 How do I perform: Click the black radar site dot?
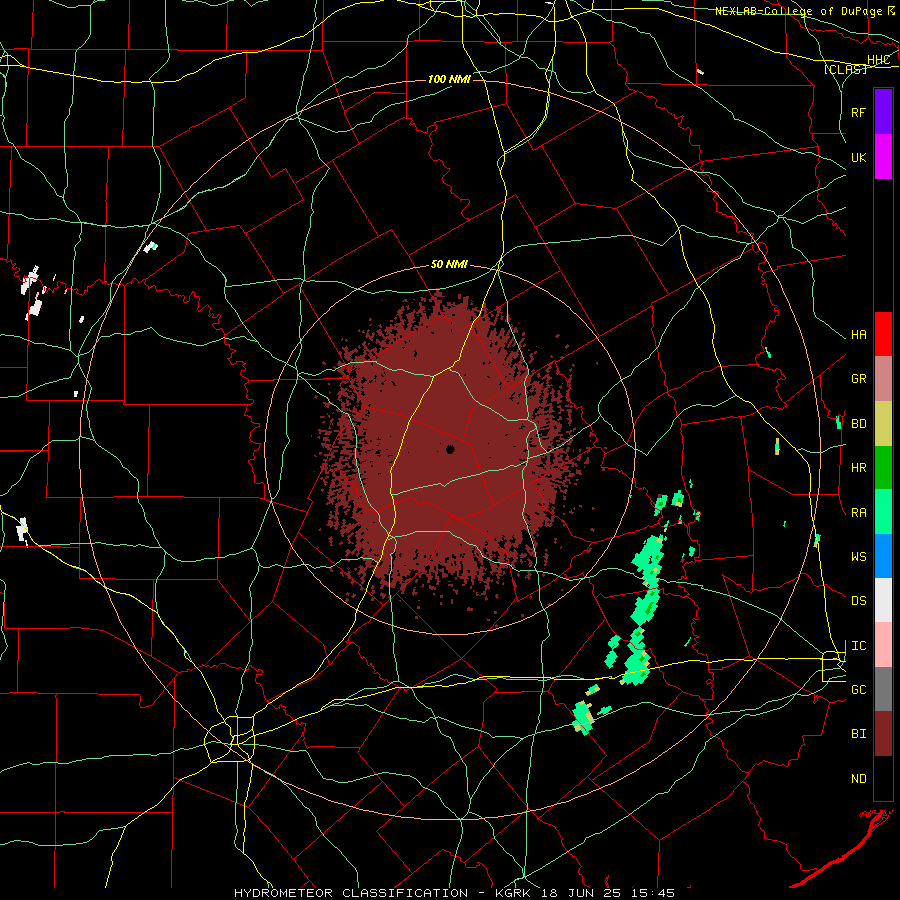point(450,449)
